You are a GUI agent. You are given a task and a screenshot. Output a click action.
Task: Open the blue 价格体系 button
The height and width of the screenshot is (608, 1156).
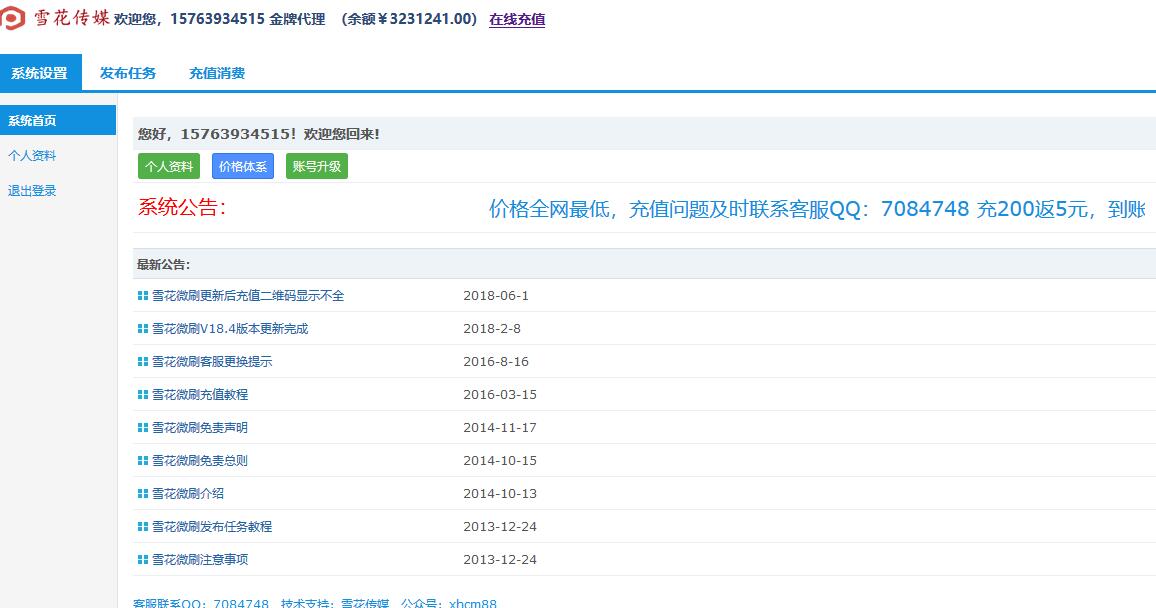(x=243, y=167)
